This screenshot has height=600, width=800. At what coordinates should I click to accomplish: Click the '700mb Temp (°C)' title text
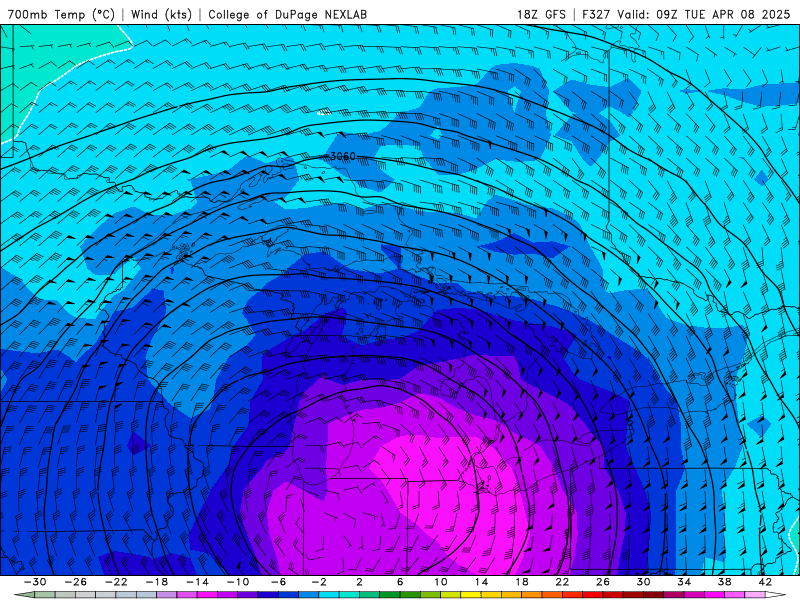click(x=61, y=15)
